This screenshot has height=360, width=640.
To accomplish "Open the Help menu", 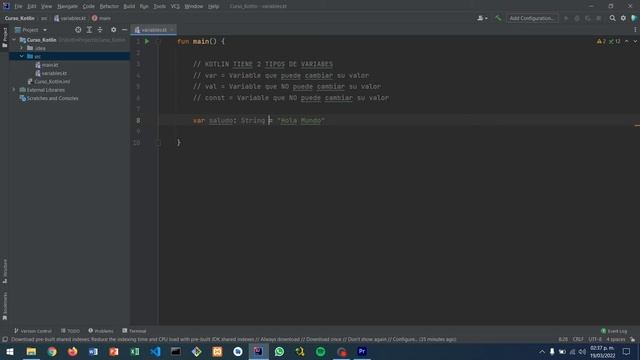I will pyautogui.click(x=213, y=6).
